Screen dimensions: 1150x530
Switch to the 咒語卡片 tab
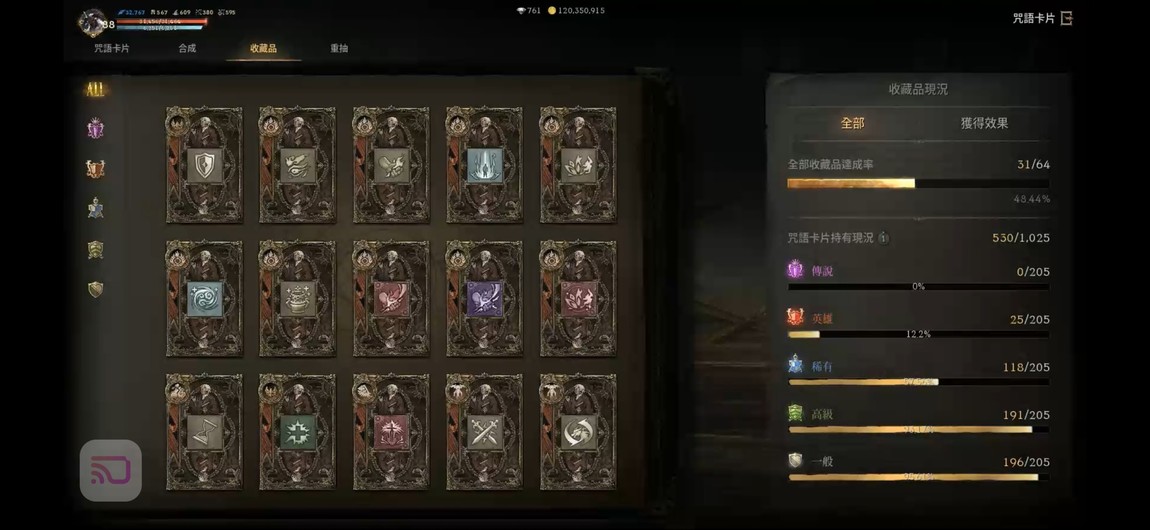112,48
